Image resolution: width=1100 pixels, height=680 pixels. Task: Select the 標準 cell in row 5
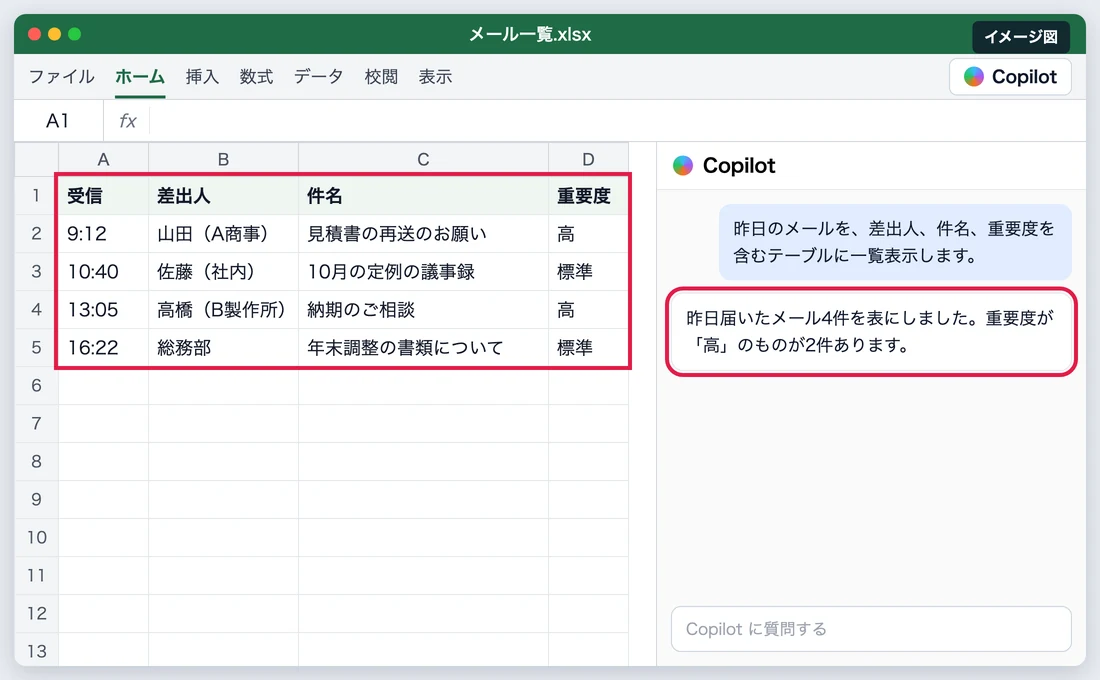[588, 347]
